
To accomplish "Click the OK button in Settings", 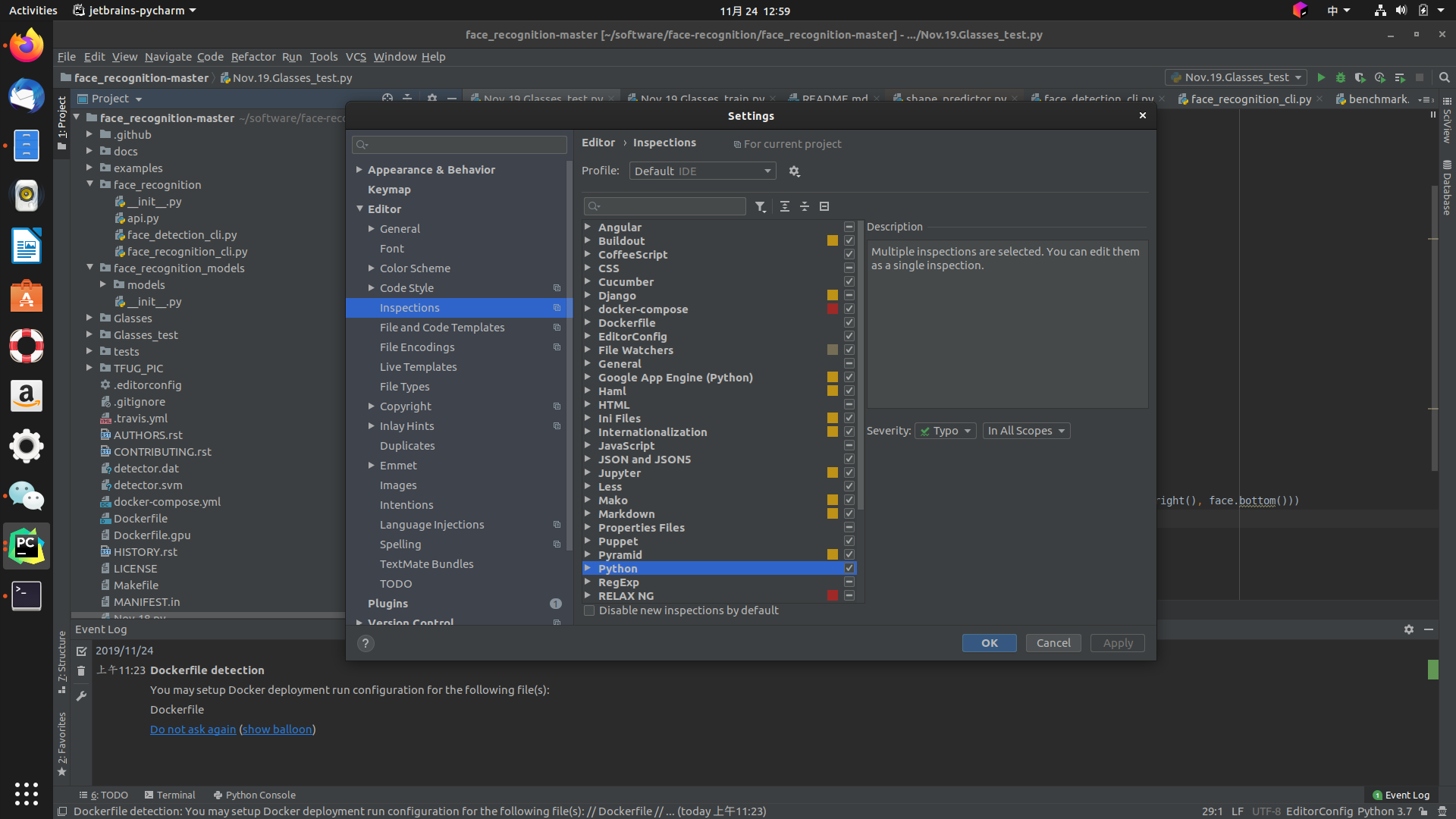I will [x=989, y=643].
